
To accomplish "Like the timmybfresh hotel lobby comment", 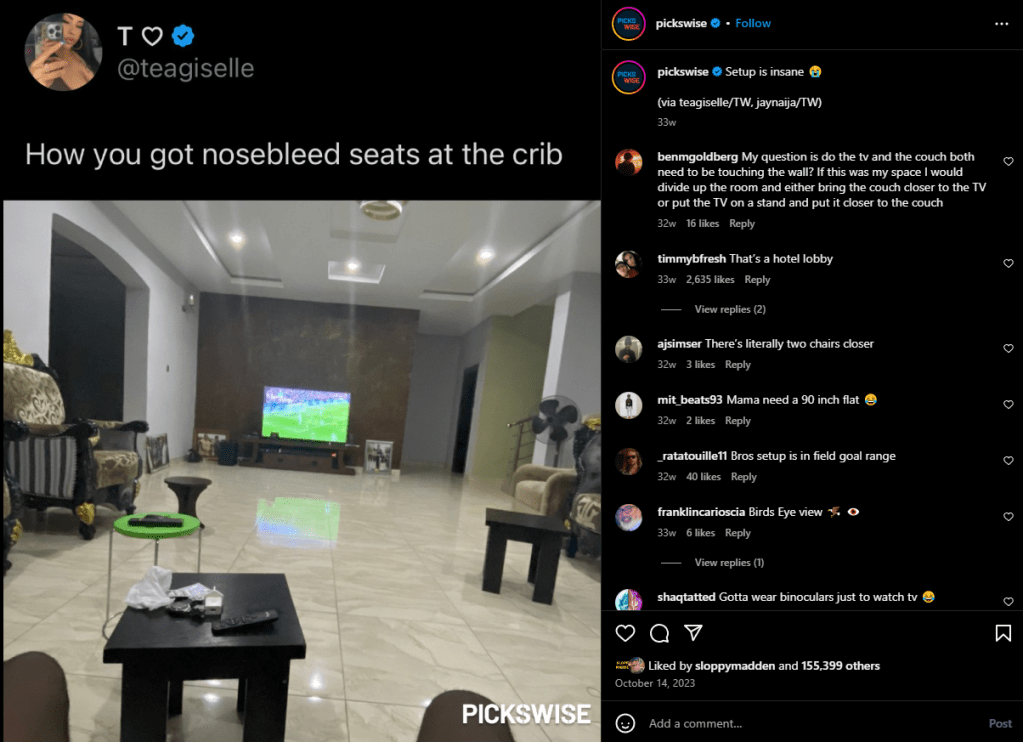I will pos(1008,263).
